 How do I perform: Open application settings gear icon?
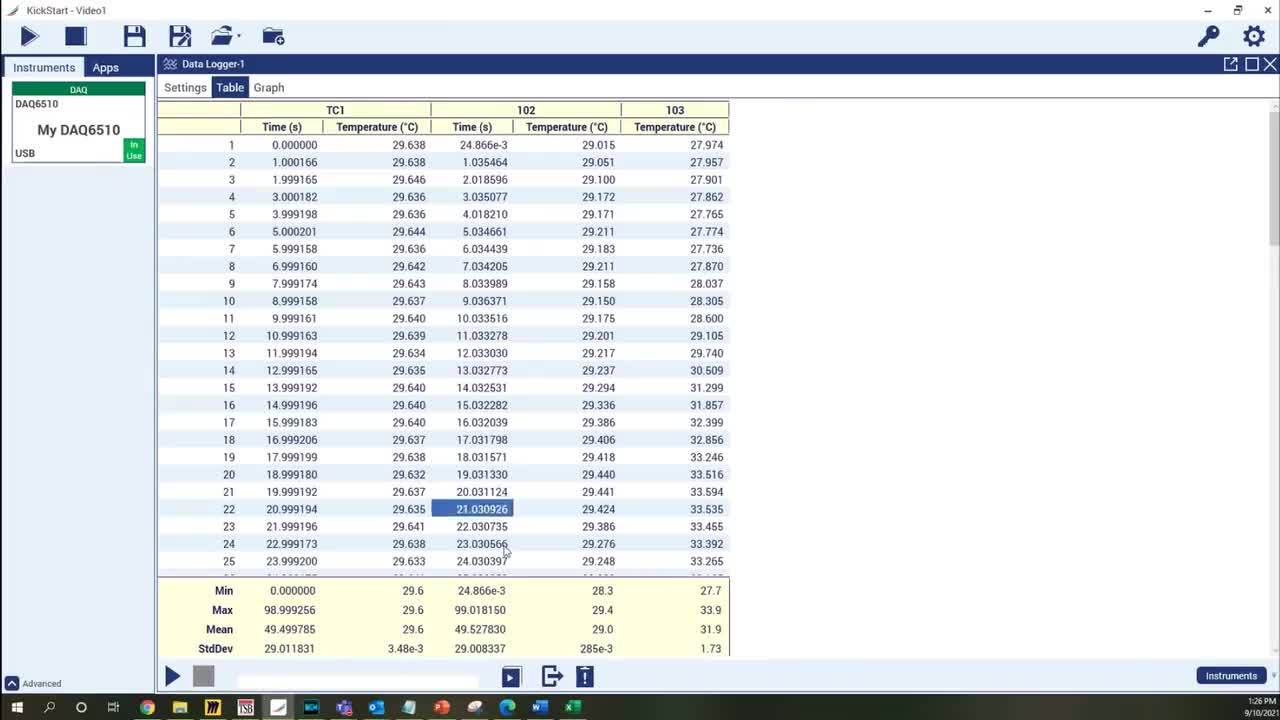tap(1254, 37)
